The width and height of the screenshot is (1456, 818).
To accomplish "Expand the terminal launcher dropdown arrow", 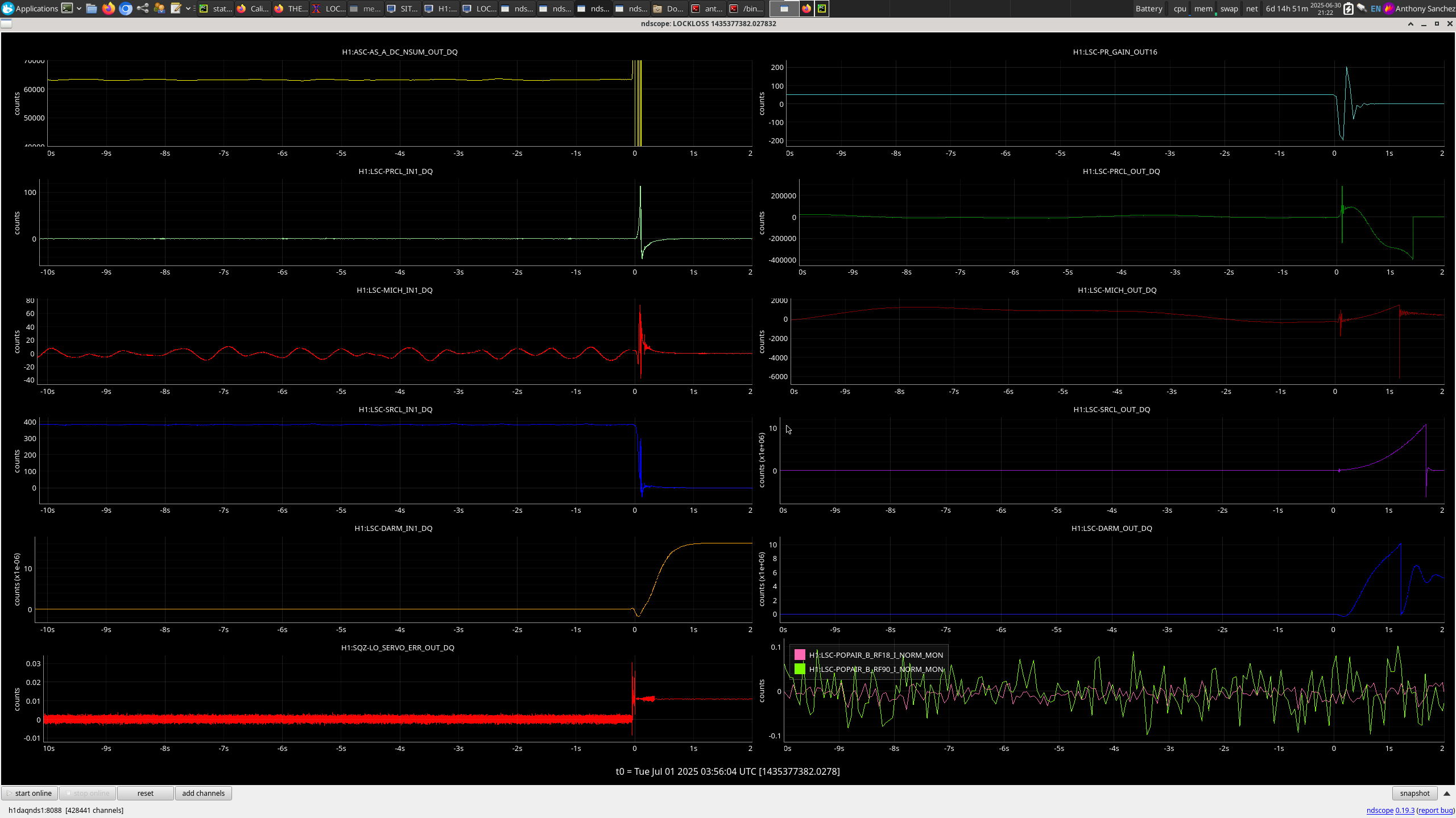I will 79,9.
